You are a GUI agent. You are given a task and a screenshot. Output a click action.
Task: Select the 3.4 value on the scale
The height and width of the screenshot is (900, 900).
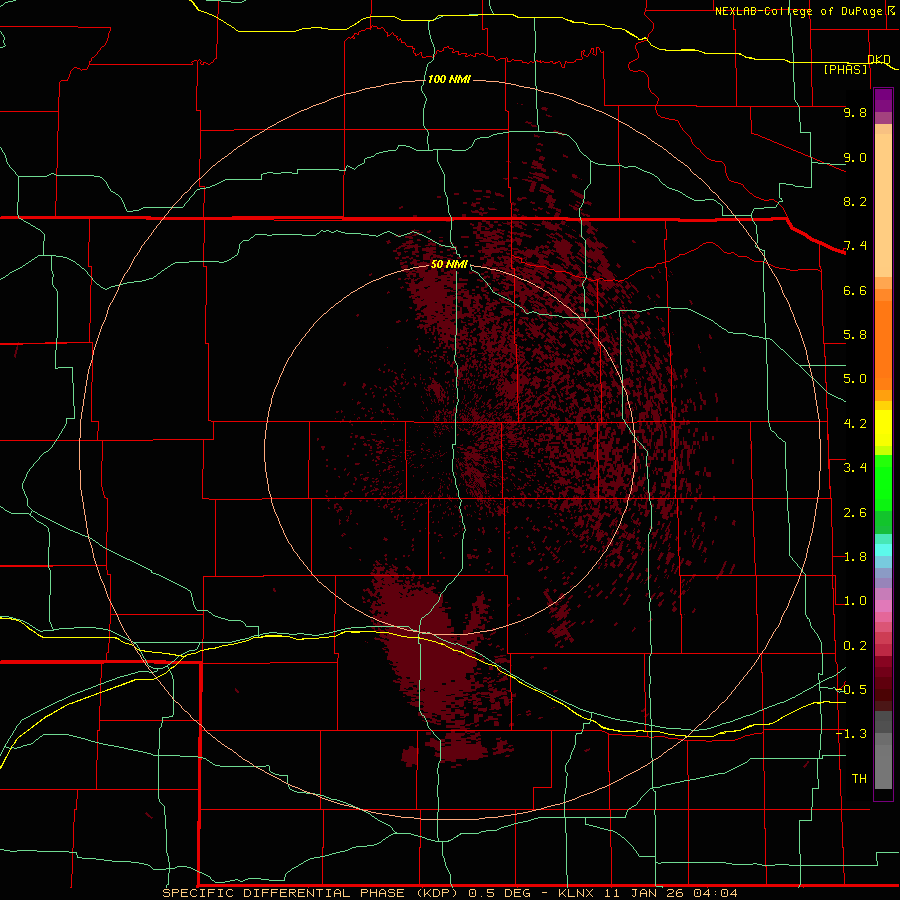coord(855,468)
